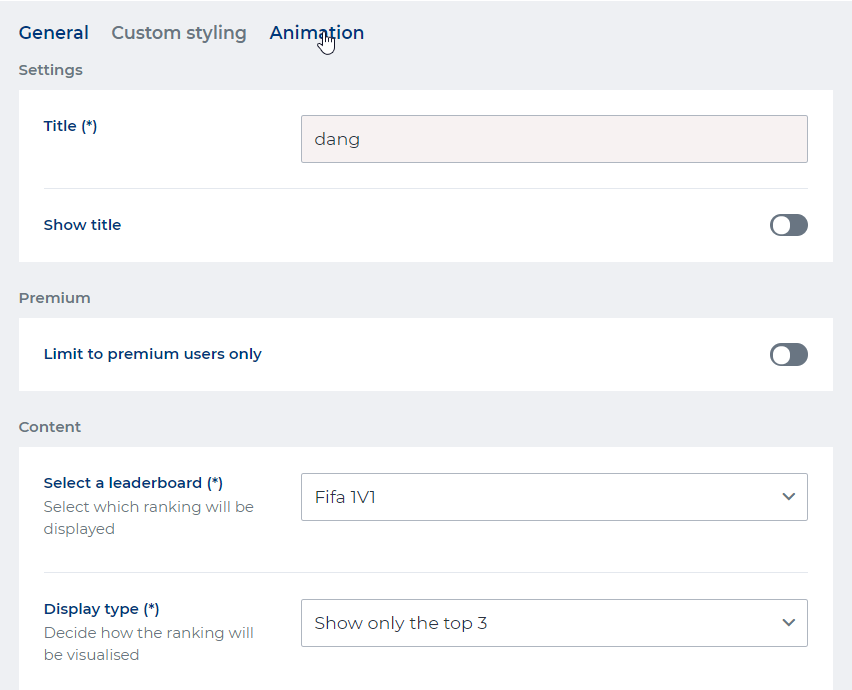Image resolution: width=852 pixels, height=690 pixels.
Task: Click the Premium section heading
Action: (54, 298)
